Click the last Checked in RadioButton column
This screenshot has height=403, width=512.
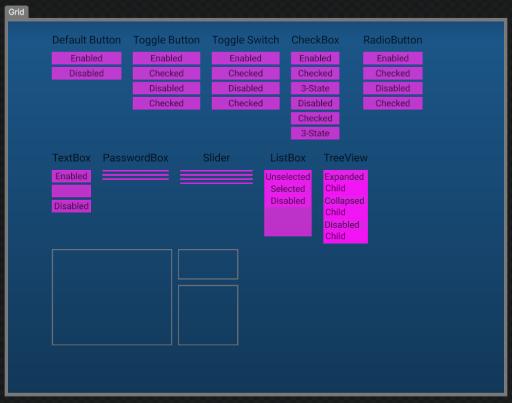[393, 103]
